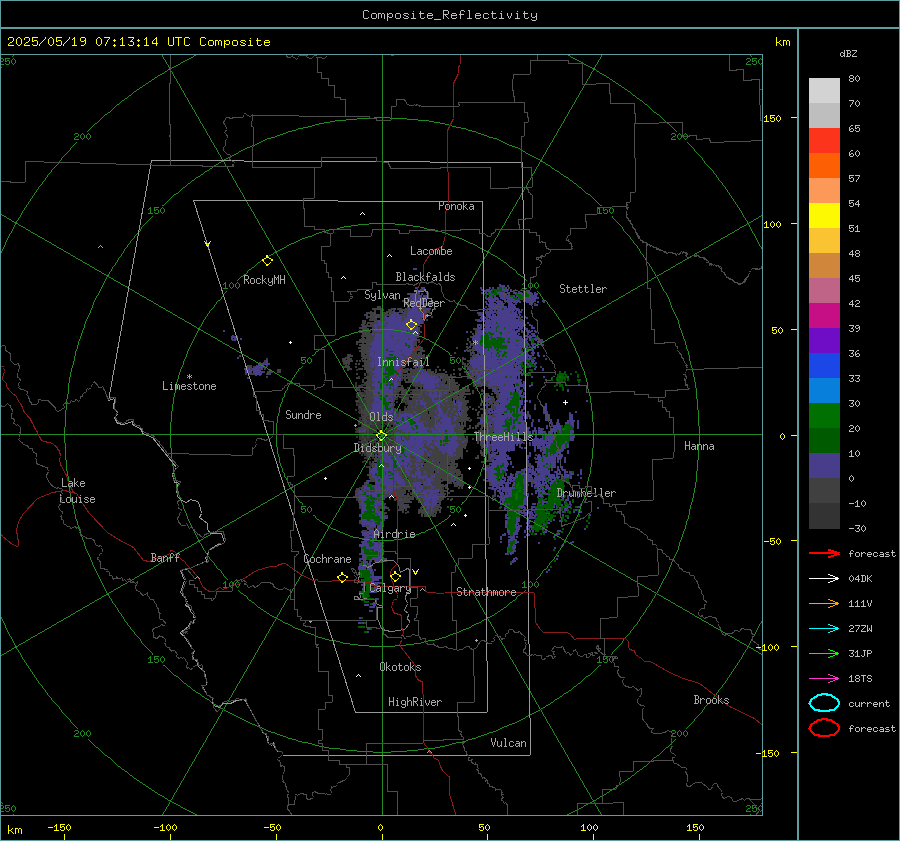Click the 39-42 dBZ magenta swatch
The image size is (900, 841).
coord(824,316)
